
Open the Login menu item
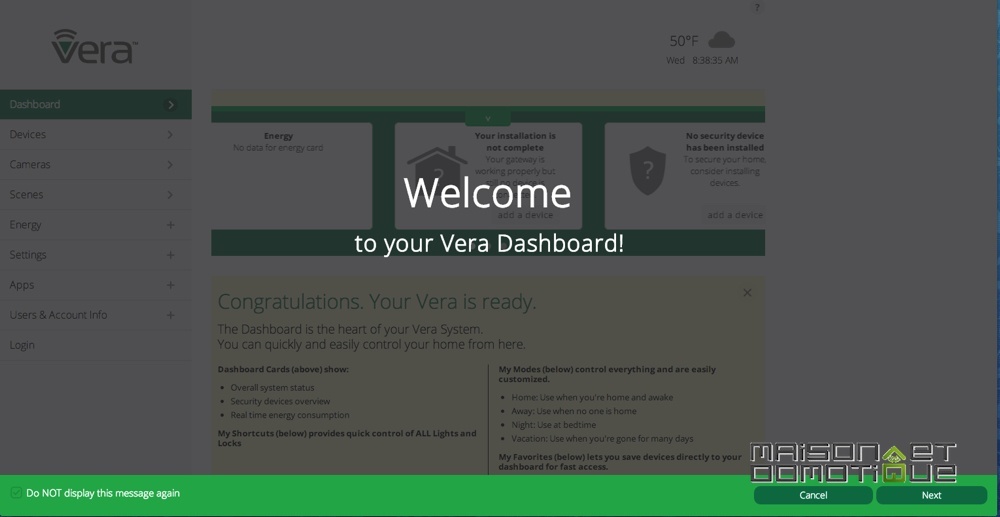96,345
